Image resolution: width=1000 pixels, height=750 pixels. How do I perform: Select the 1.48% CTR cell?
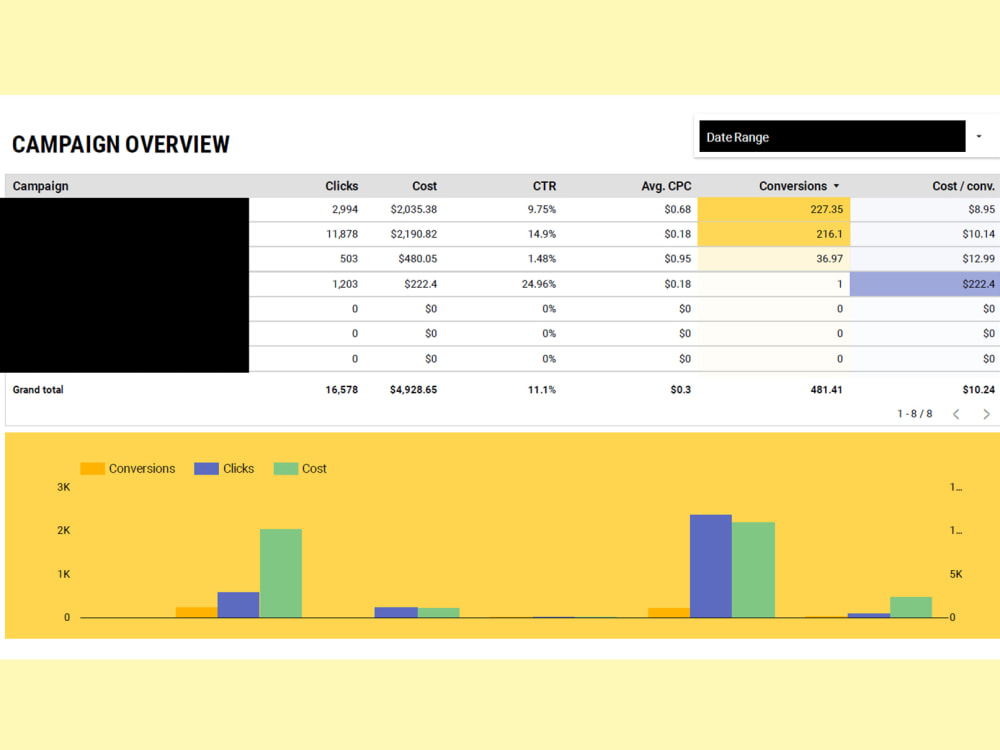541,259
